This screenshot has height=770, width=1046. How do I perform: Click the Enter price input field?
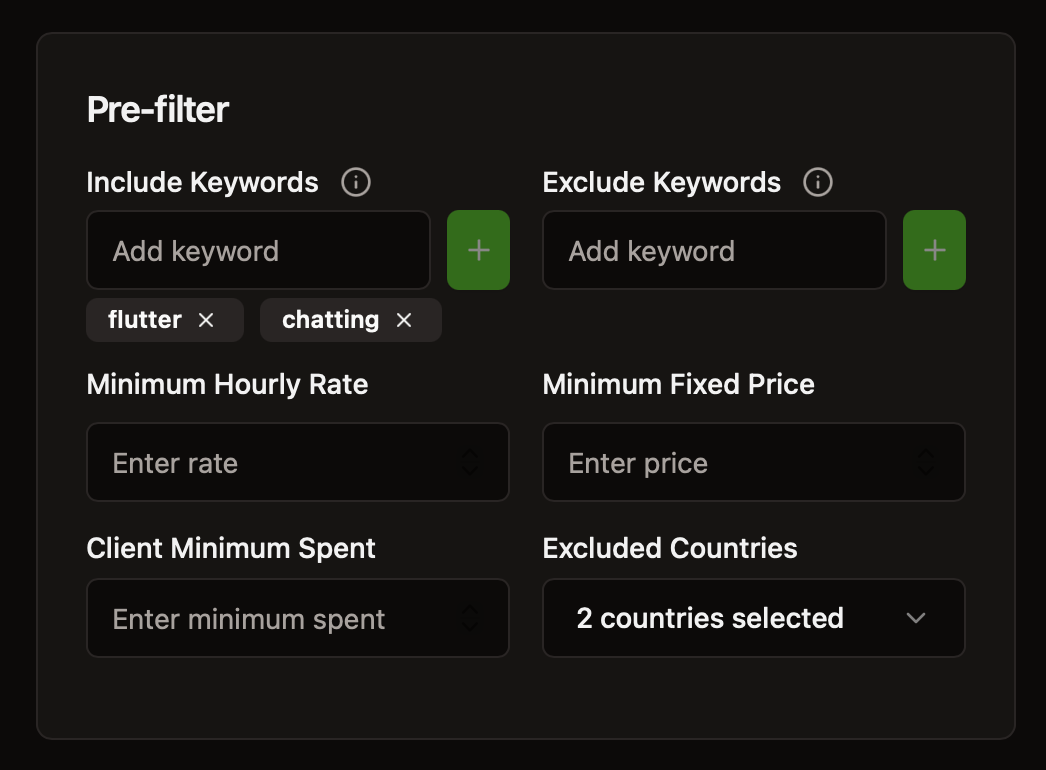tap(726, 462)
